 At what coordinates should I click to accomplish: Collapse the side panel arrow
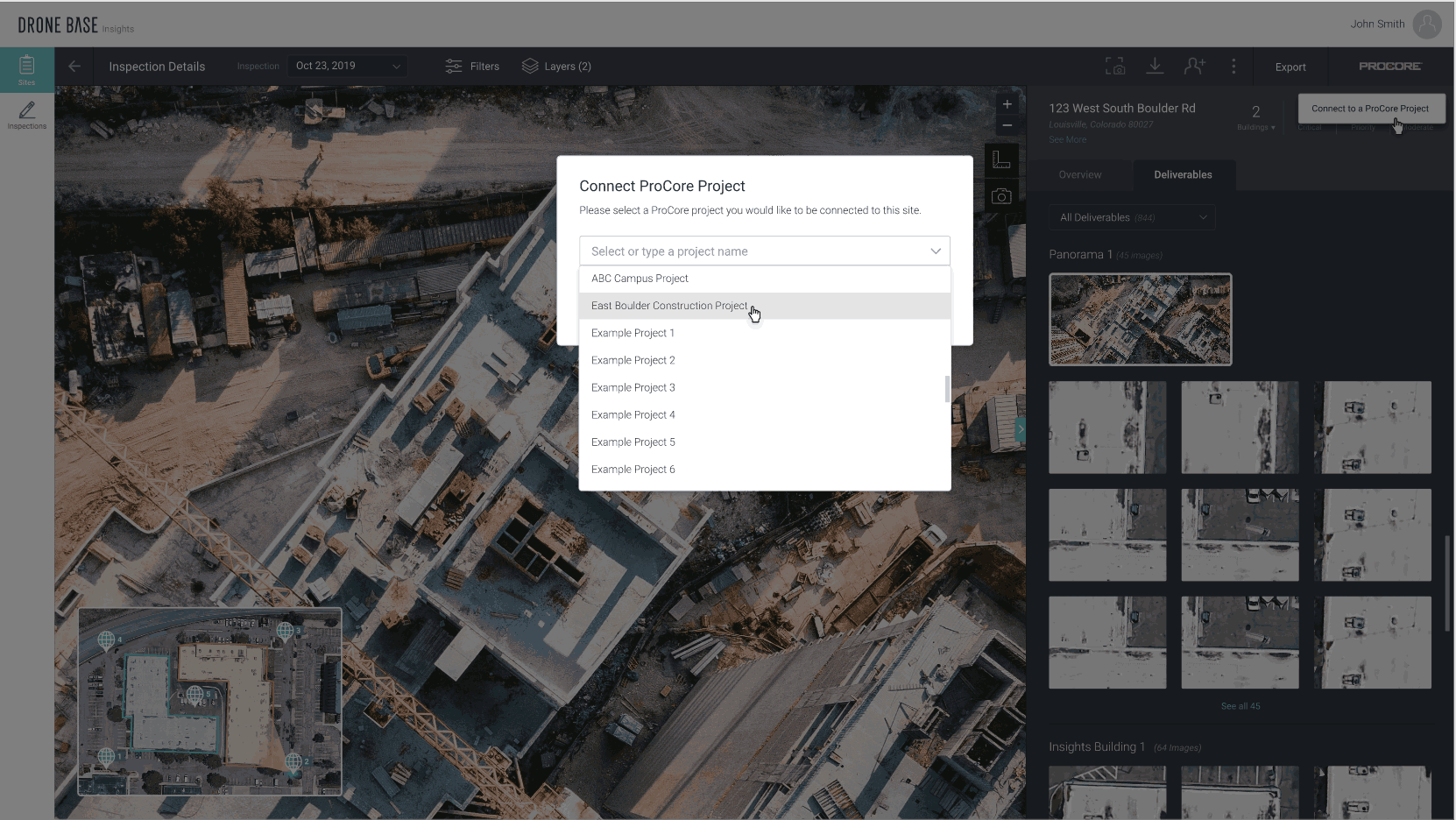point(1021,429)
